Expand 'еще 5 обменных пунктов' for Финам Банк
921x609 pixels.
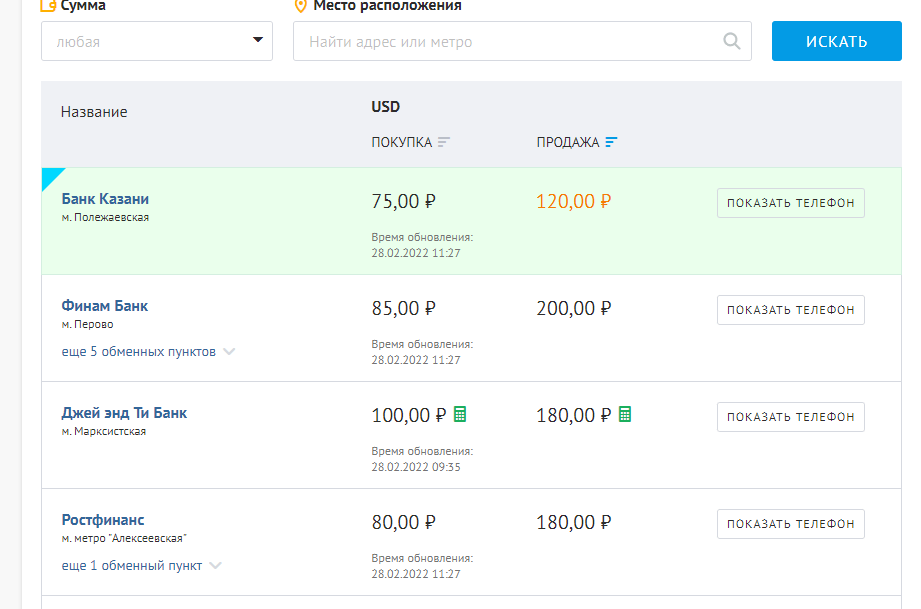[x=148, y=352]
